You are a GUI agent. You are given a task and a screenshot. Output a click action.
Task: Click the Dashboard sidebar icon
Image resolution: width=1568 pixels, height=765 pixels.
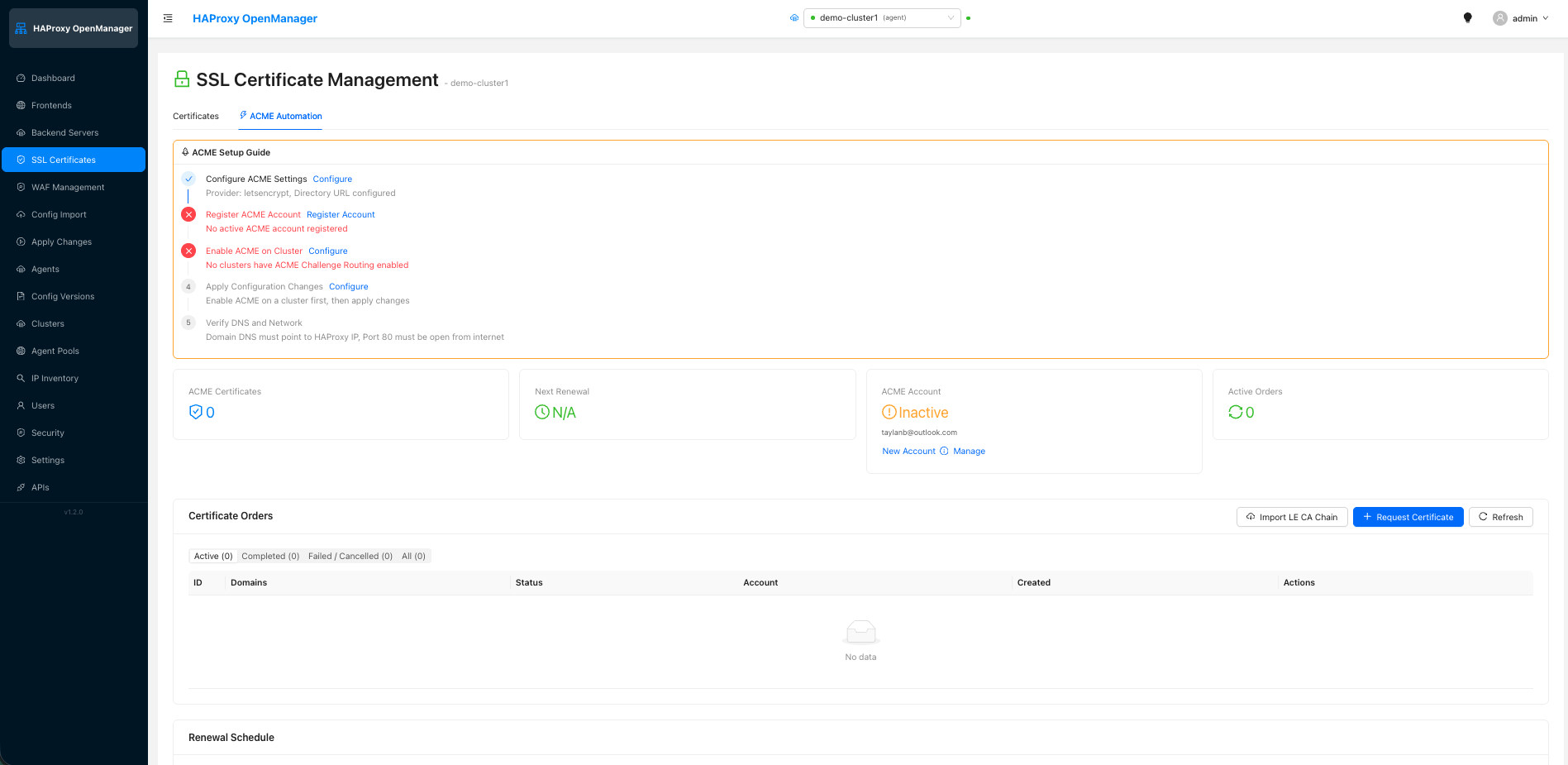tap(21, 78)
